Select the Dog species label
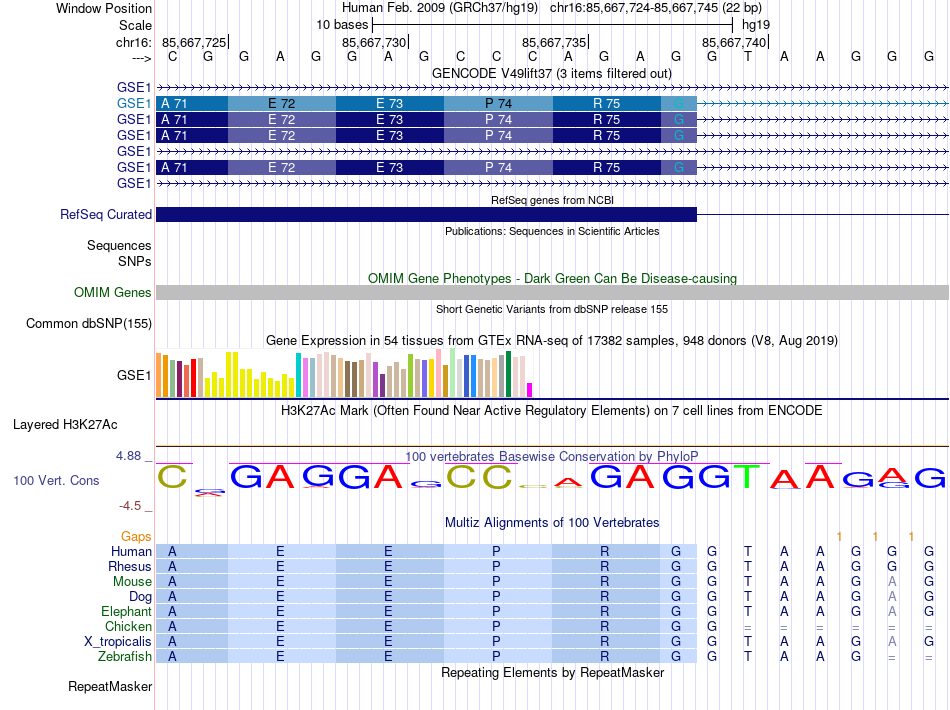Viewport: 950px width, 710px height. point(140,597)
